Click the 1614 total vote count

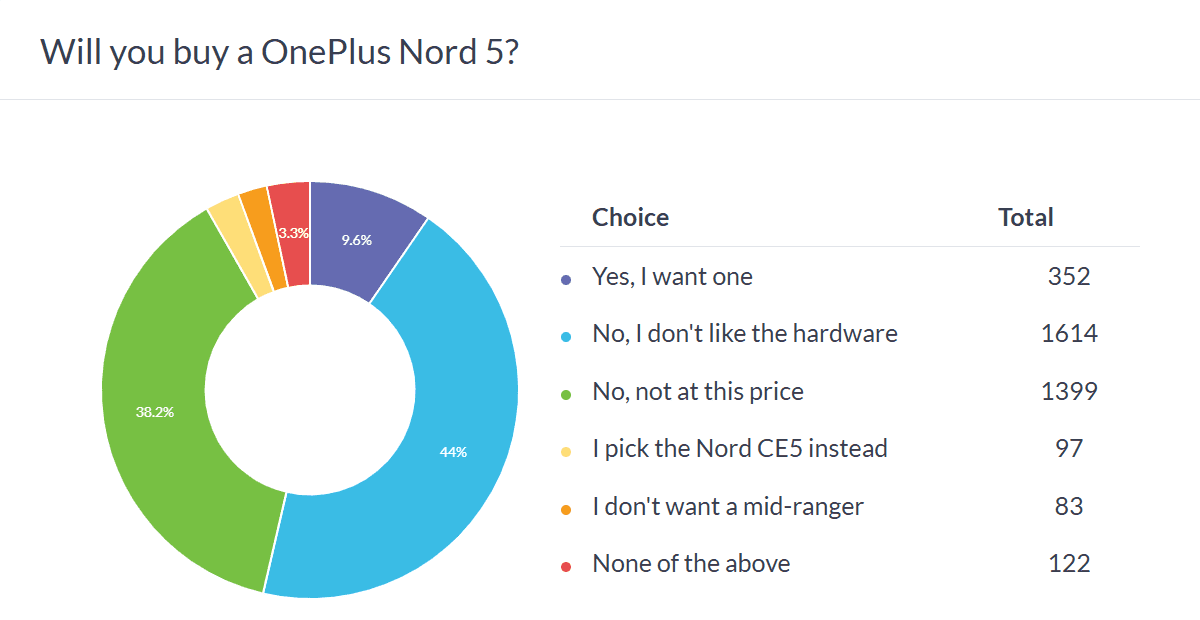pyautogui.click(x=1069, y=333)
